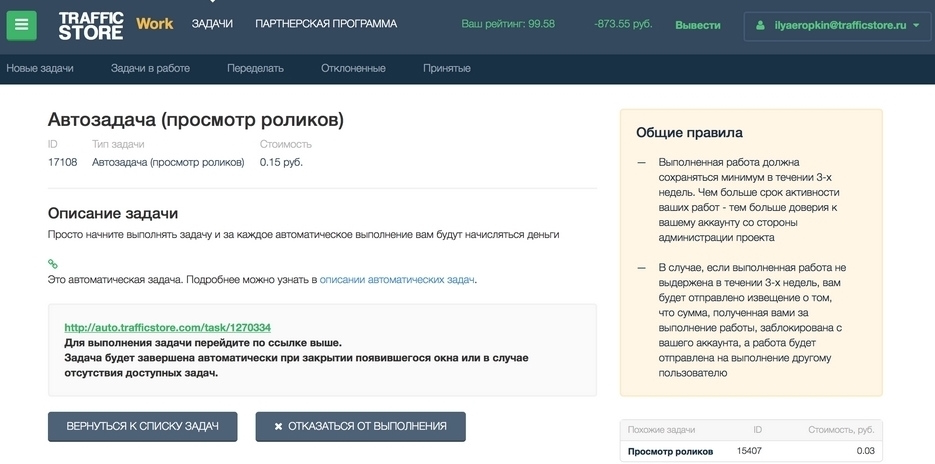Click the Traffic Store logo
The image size is (935, 464).
pos(90,25)
